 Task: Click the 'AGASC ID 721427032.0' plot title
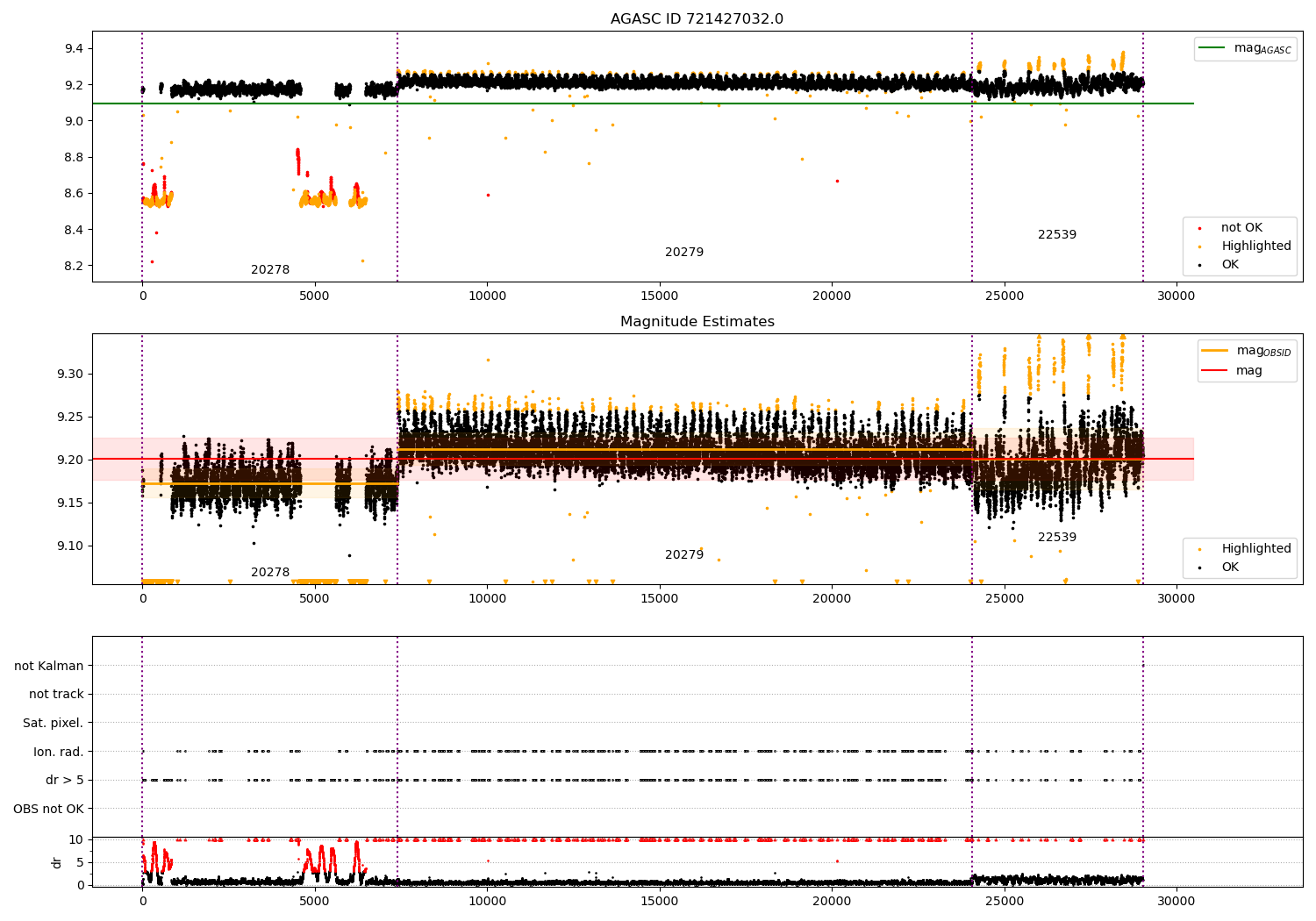click(697, 19)
